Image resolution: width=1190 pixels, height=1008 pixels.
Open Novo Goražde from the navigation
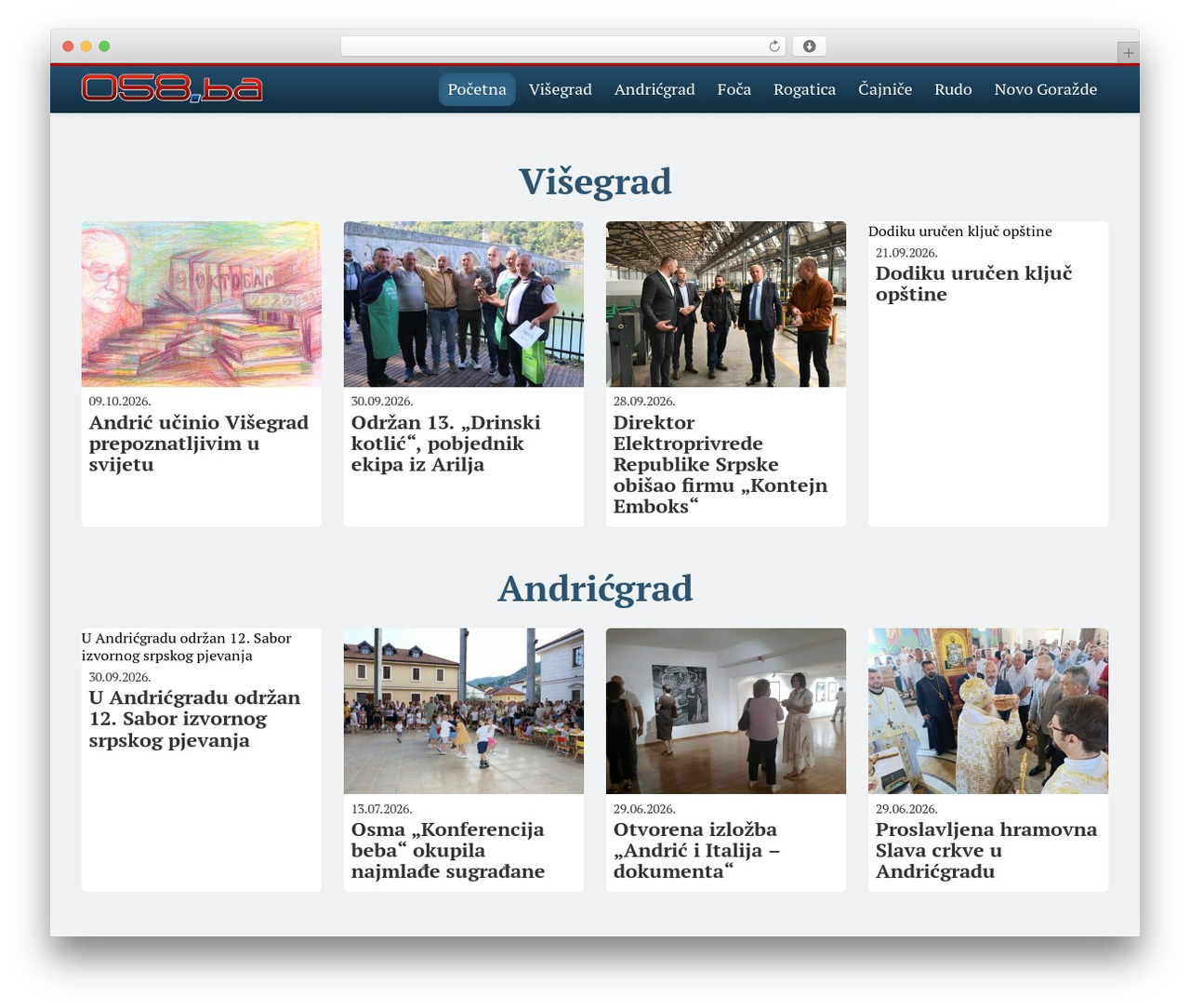point(1046,89)
